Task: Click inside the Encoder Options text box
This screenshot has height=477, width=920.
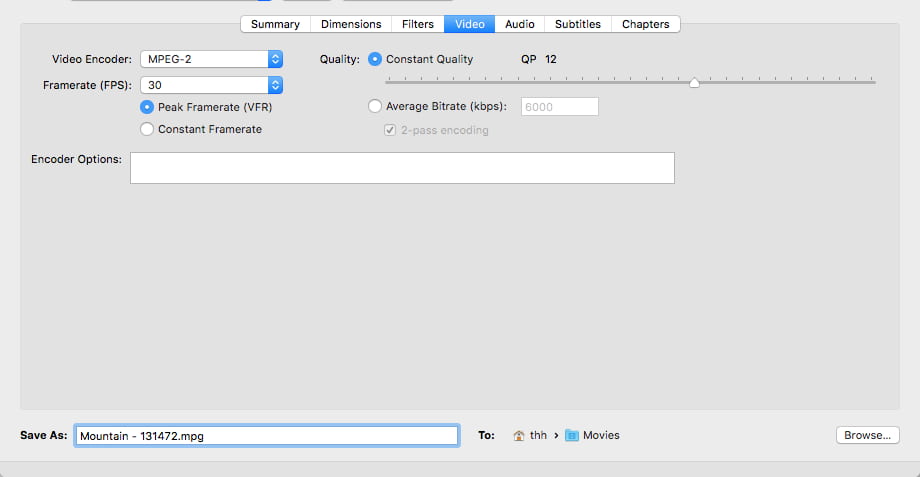Action: pos(402,168)
